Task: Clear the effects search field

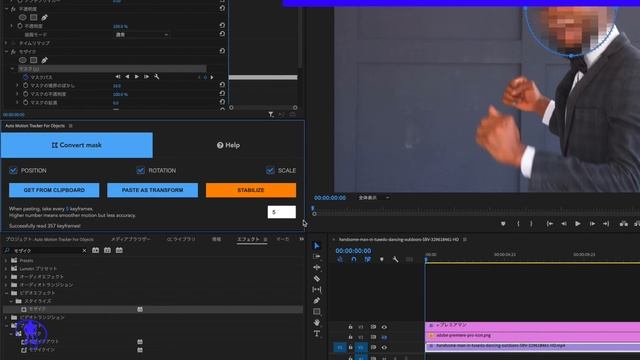Action: pyautogui.click(x=84, y=251)
